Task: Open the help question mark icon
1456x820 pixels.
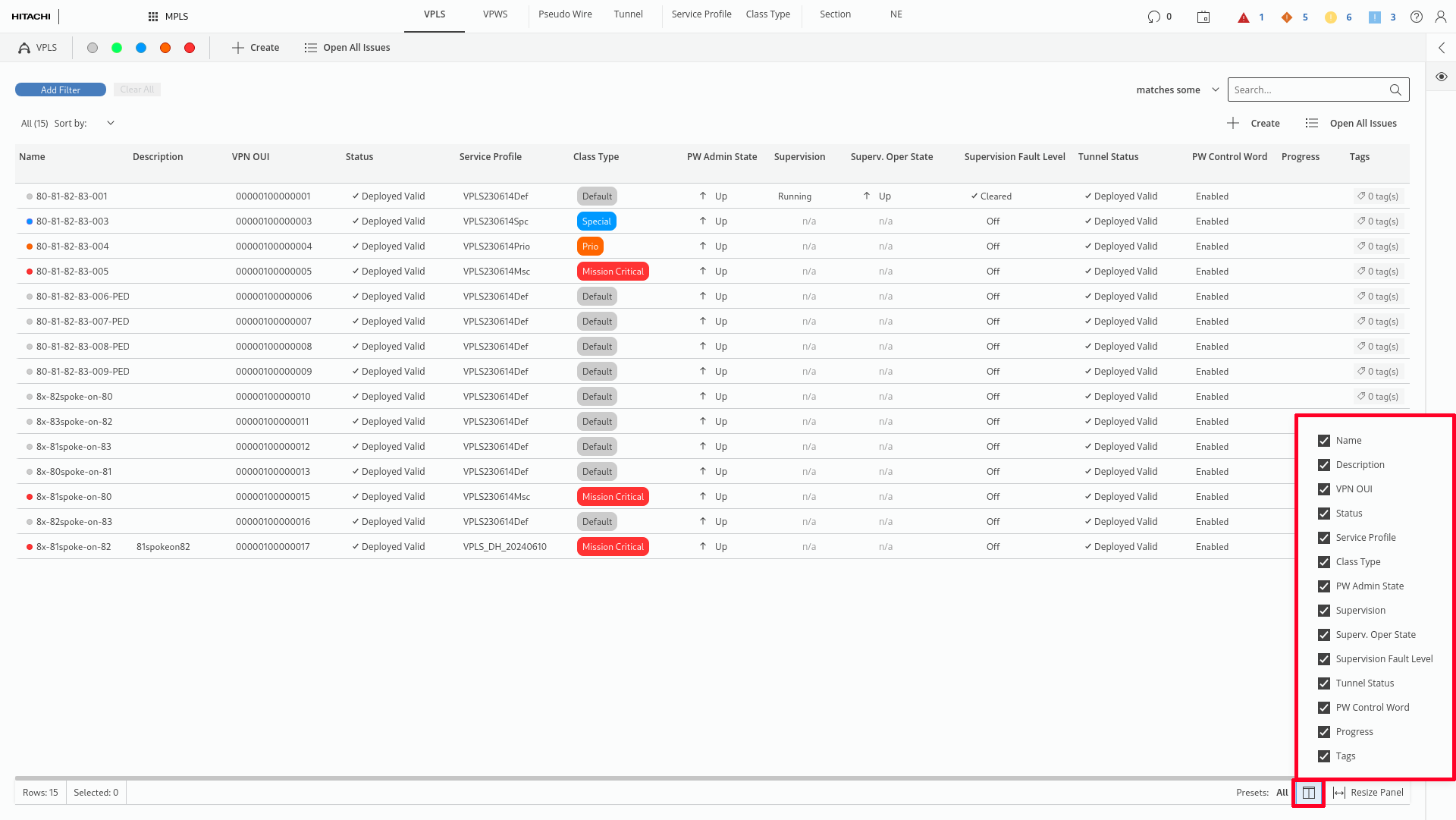Action: coord(1417,17)
